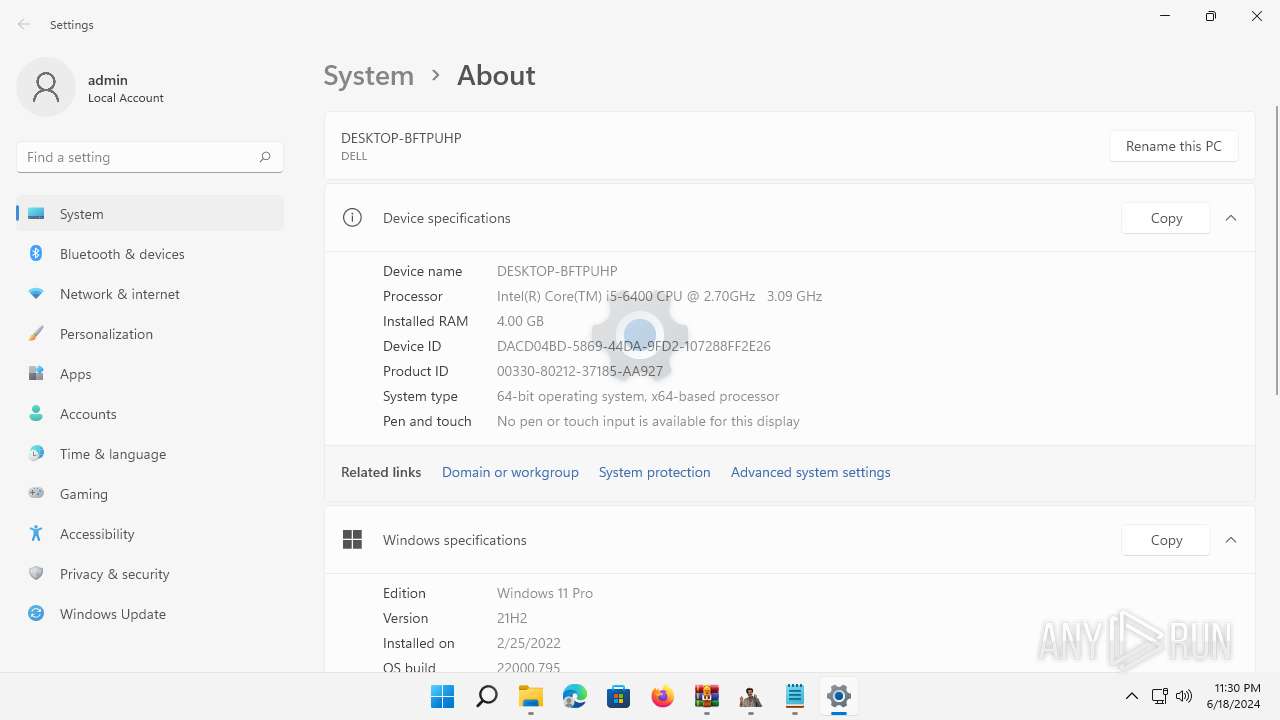Go to Personalization settings
Screen dimensions: 1280x720
[x=150, y=334]
